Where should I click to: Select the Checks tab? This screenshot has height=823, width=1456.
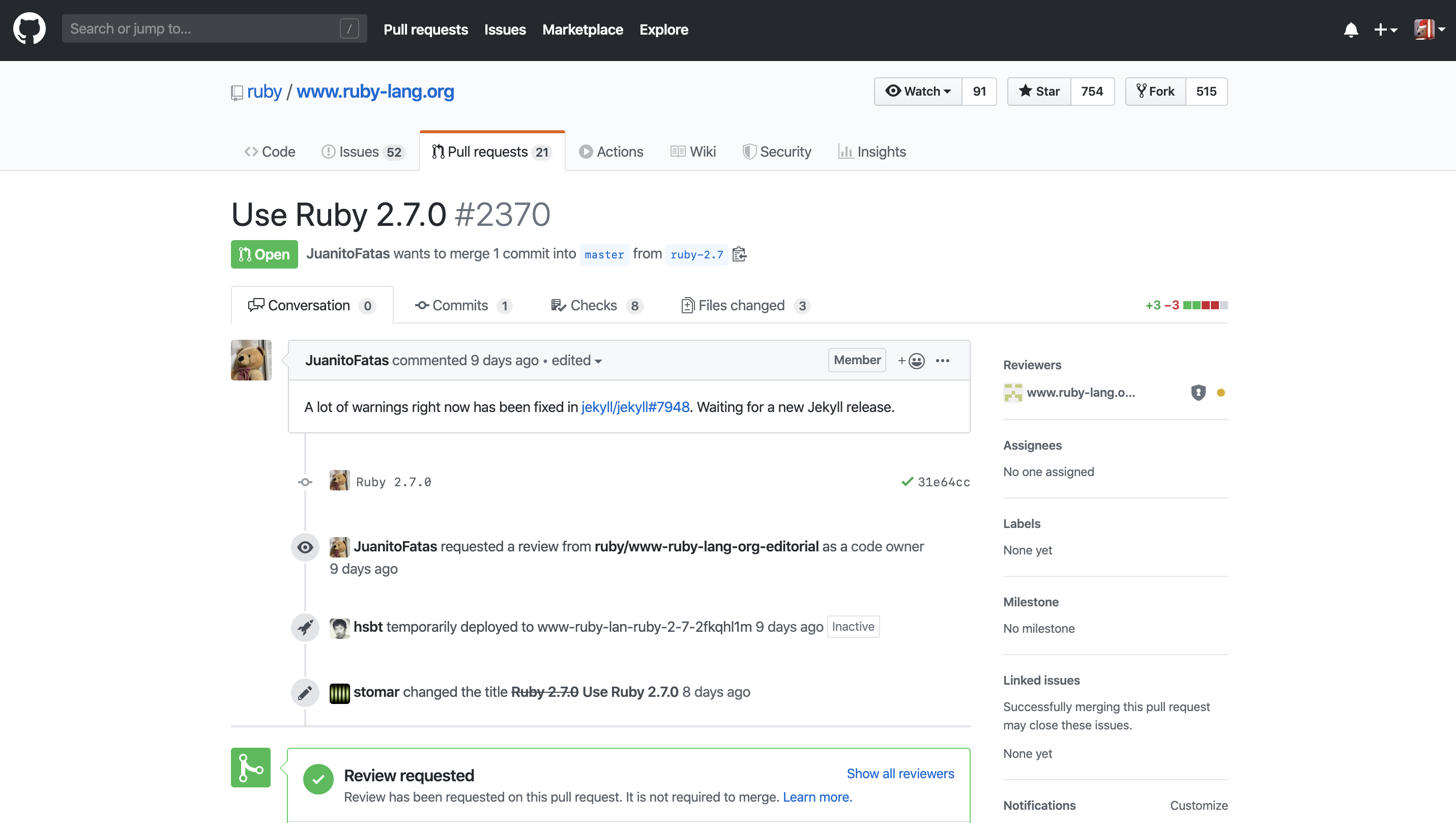click(597, 305)
